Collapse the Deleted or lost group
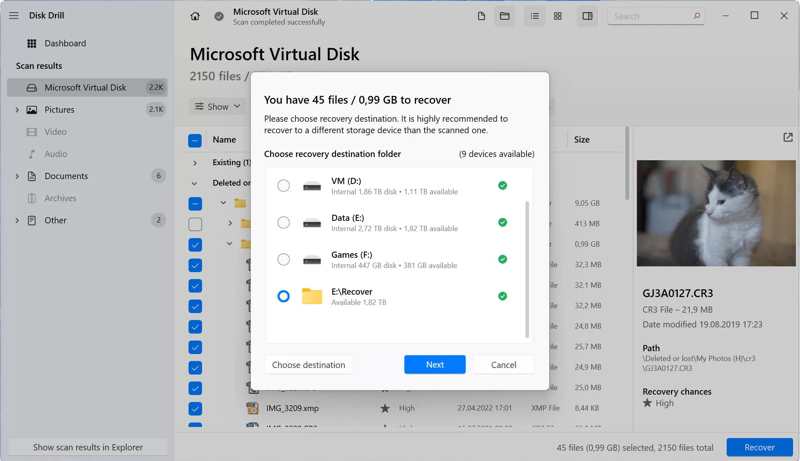The image size is (800, 461). coord(194,183)
